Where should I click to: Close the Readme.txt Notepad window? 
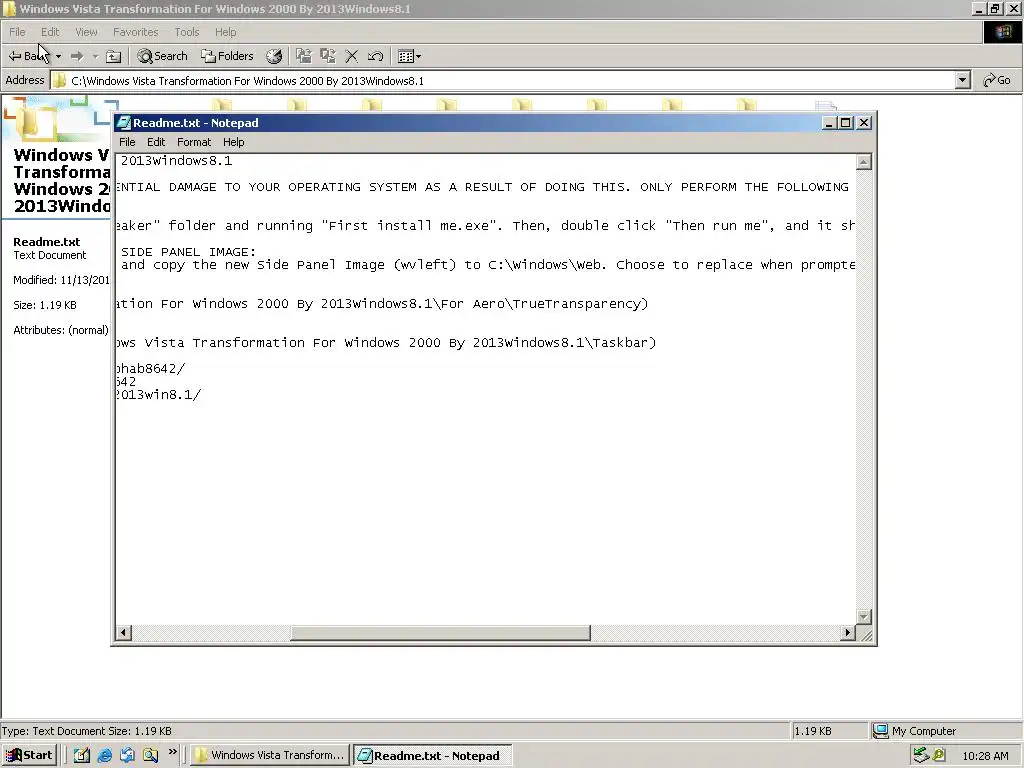tap(864, 123)
